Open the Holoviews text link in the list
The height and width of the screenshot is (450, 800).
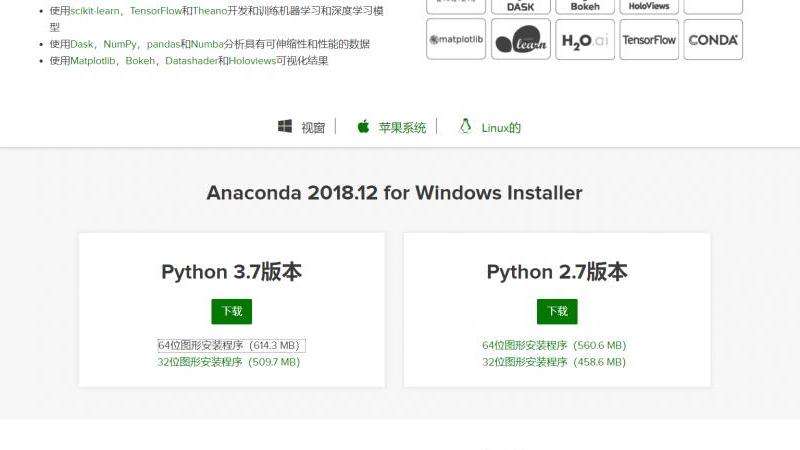pos(252,61)
